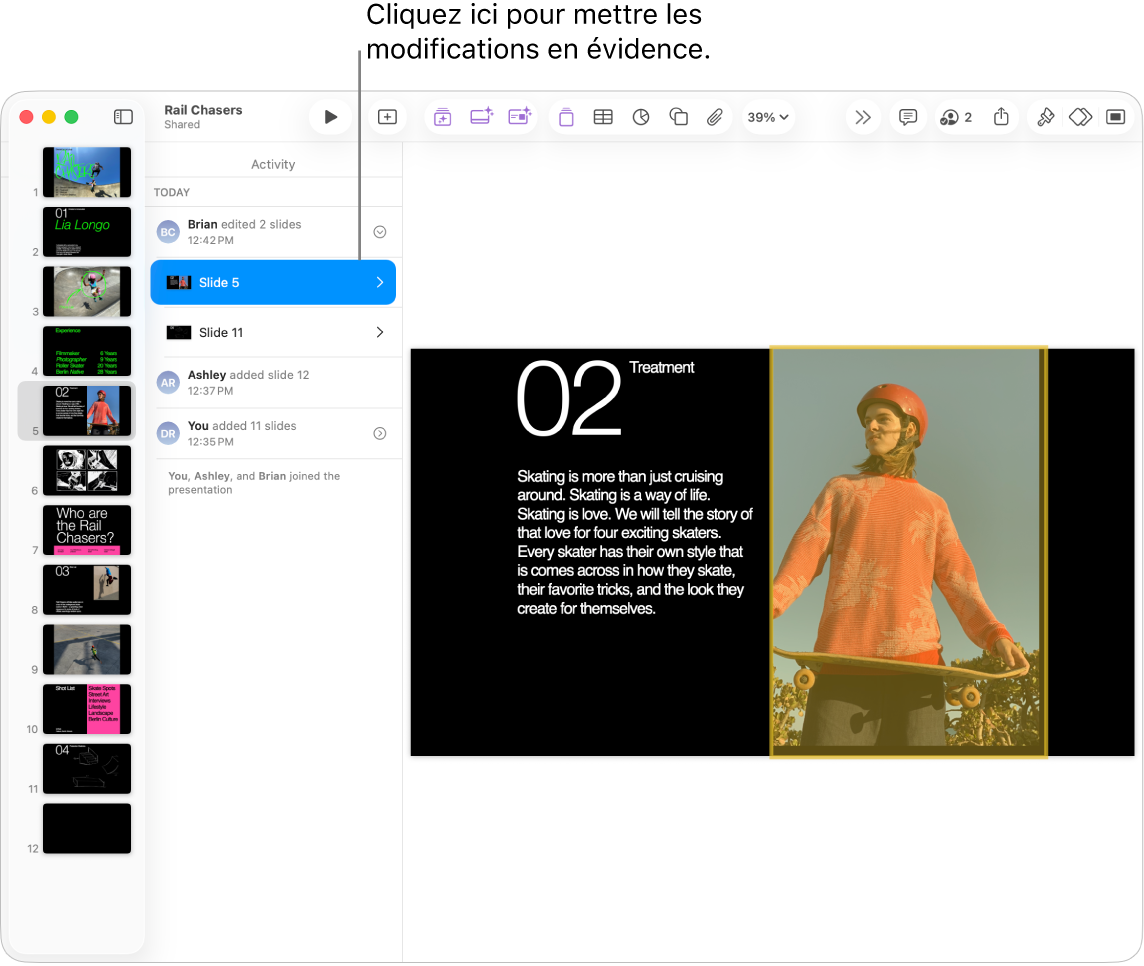Add a new slide
Image resolution: width=1144 pixels, height=966 pixels.
pos(386,116)
